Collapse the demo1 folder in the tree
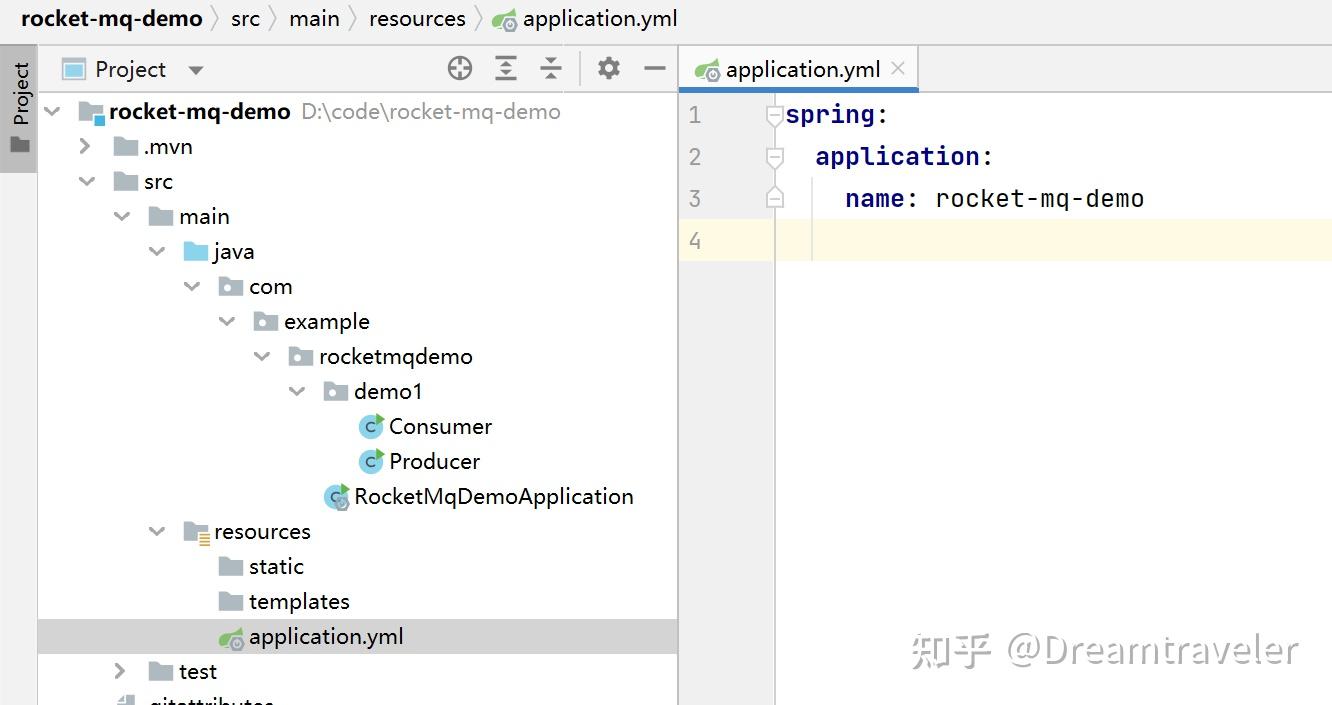Image resolution: width=1332 pixels, height=705 pixels. pyautogui.click(x=297, y=391)
